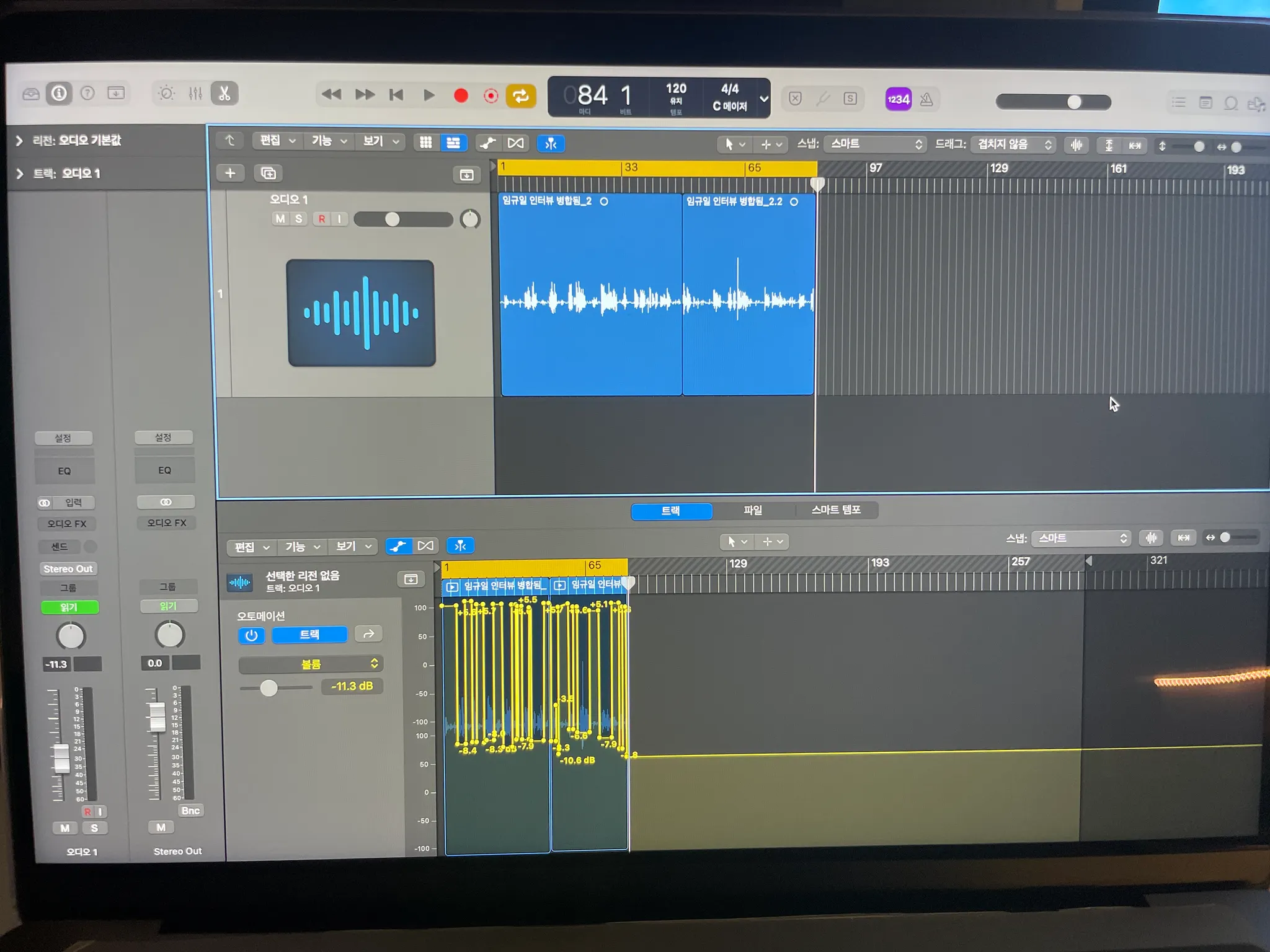This screenshot has height=952, width=1270.
Task: Click the metronome icon
Action: (926, 99)
